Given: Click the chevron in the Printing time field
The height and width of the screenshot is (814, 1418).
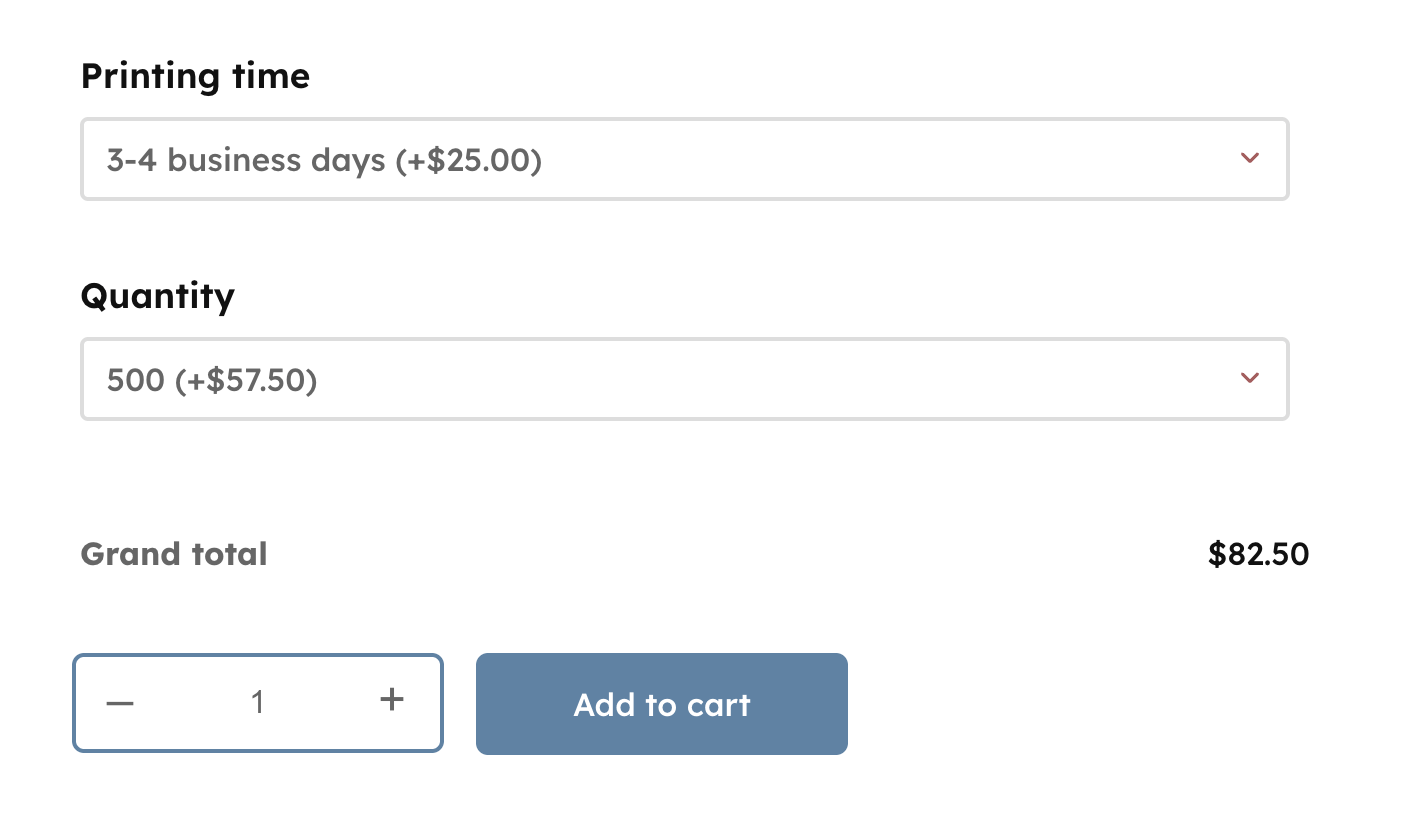Looking at the screenshot, I should click(x=1249, y=158).
